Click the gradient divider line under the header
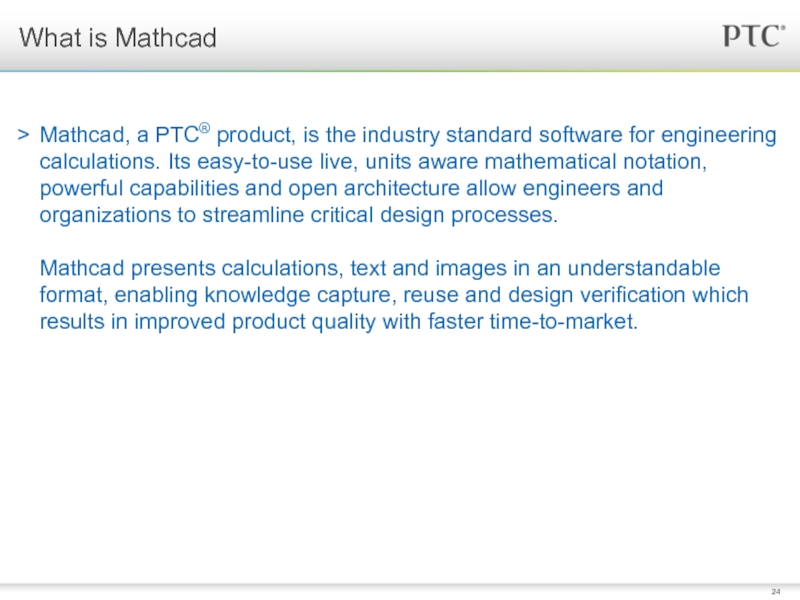This screenshot has height=600, width=800. (400, 71)
